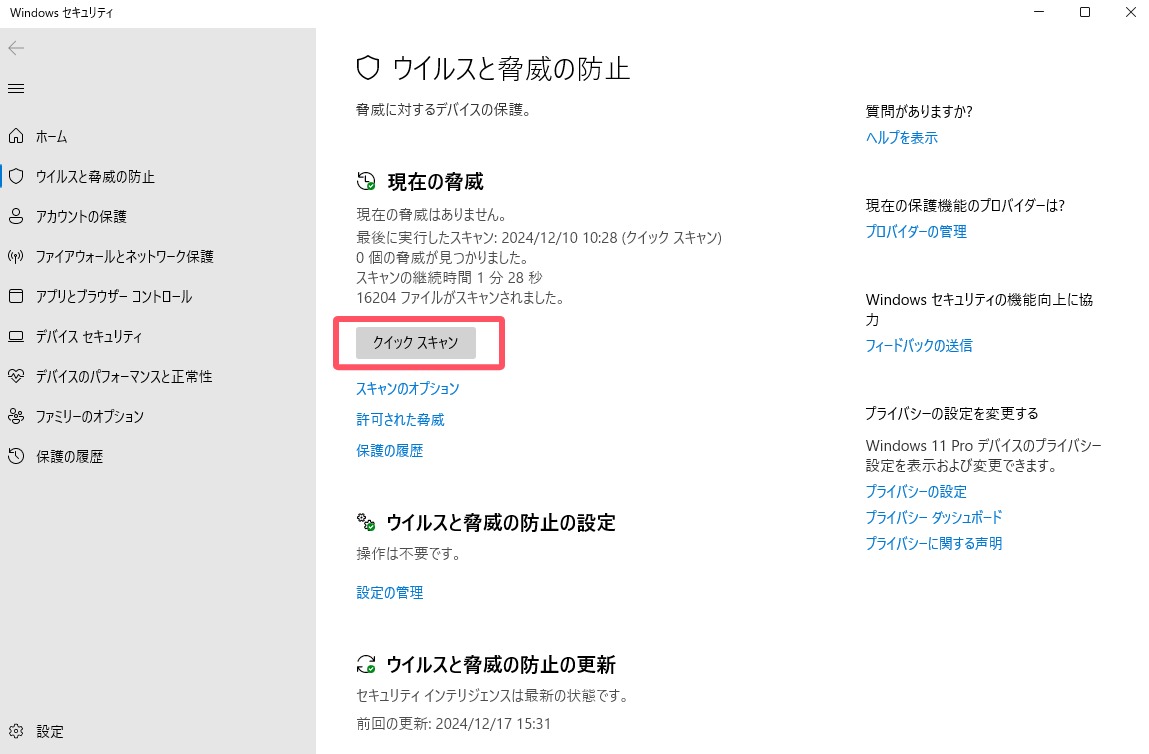Click ヘルプを表示 link

click(x=902, y=138)
